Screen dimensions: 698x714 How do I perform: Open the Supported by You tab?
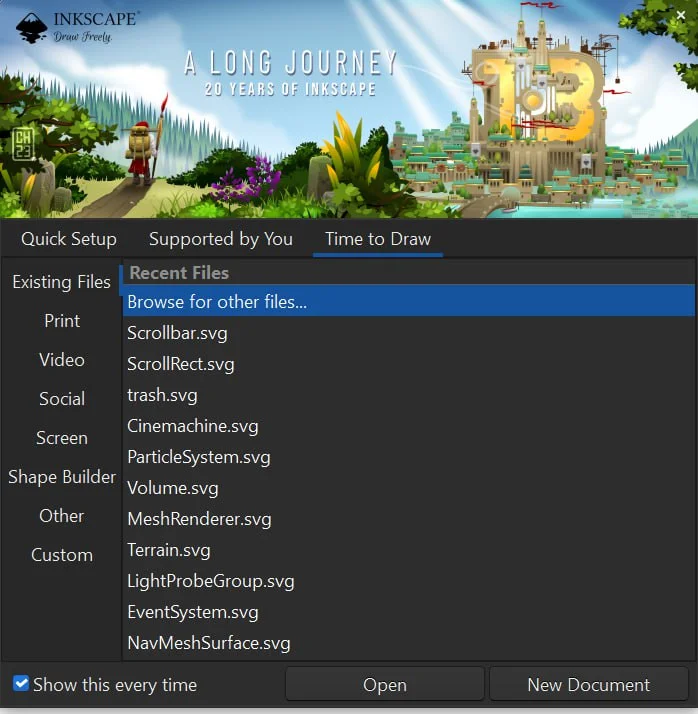tap(221, 239)
